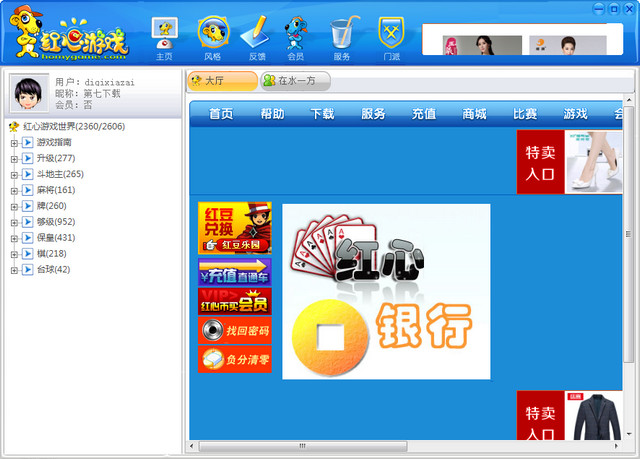Select the 红心游戏世界 root tree node

[74, 126]
